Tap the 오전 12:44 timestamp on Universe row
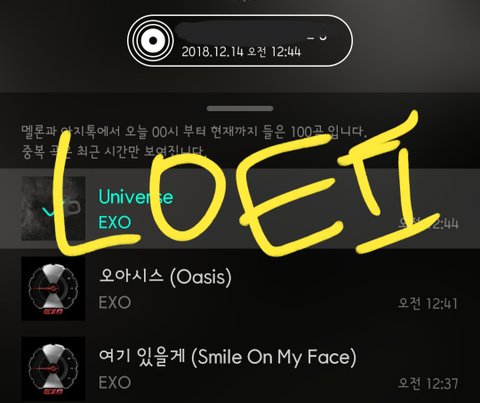 [428, 223]
